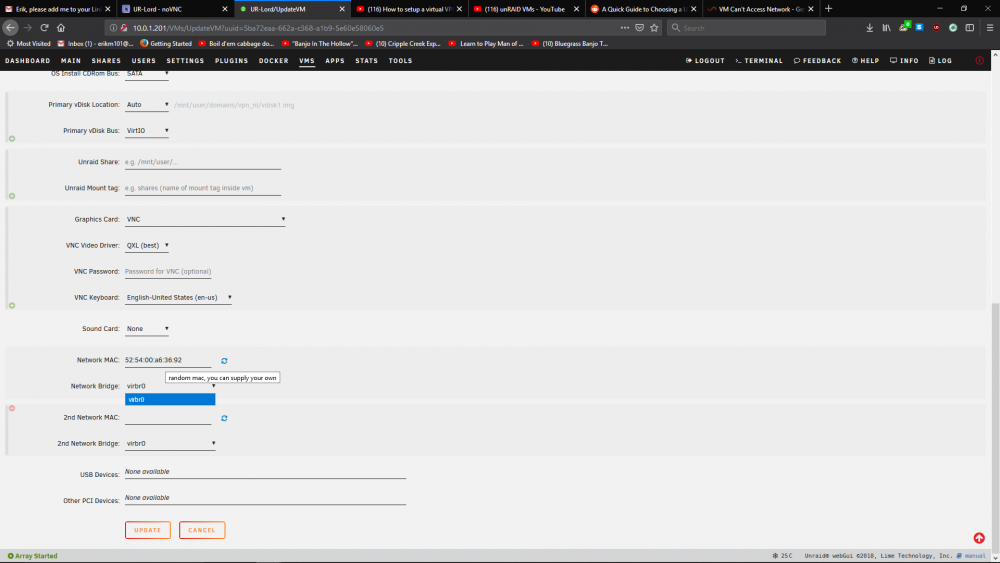This screenshot has width=1000, height=563.
Task: Open the STATS menu
Action: pos(367,61)
